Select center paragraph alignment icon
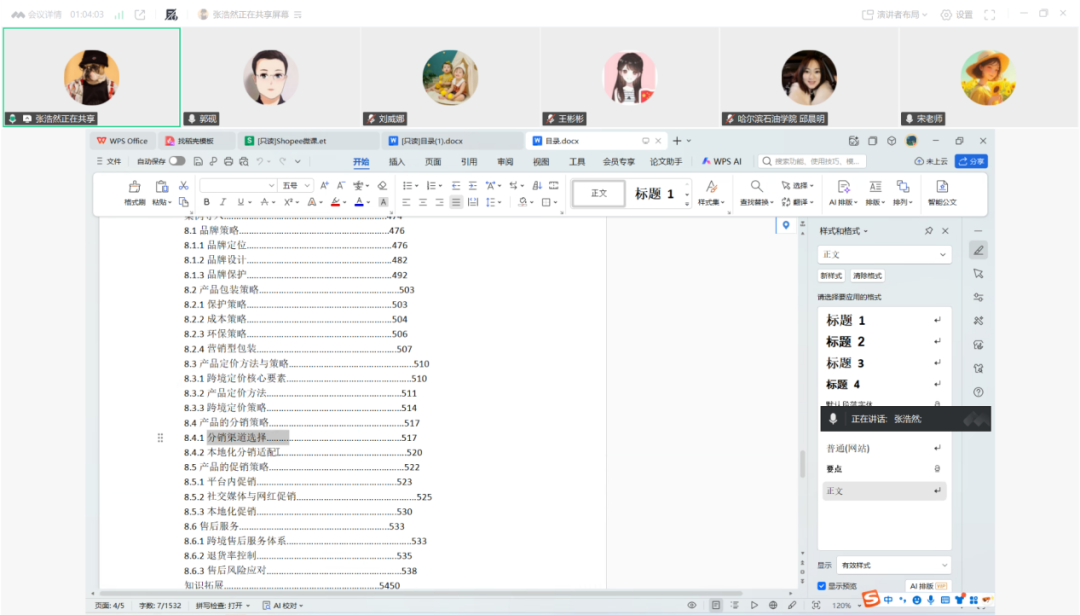1080x615 pixels. click(422, 202)
